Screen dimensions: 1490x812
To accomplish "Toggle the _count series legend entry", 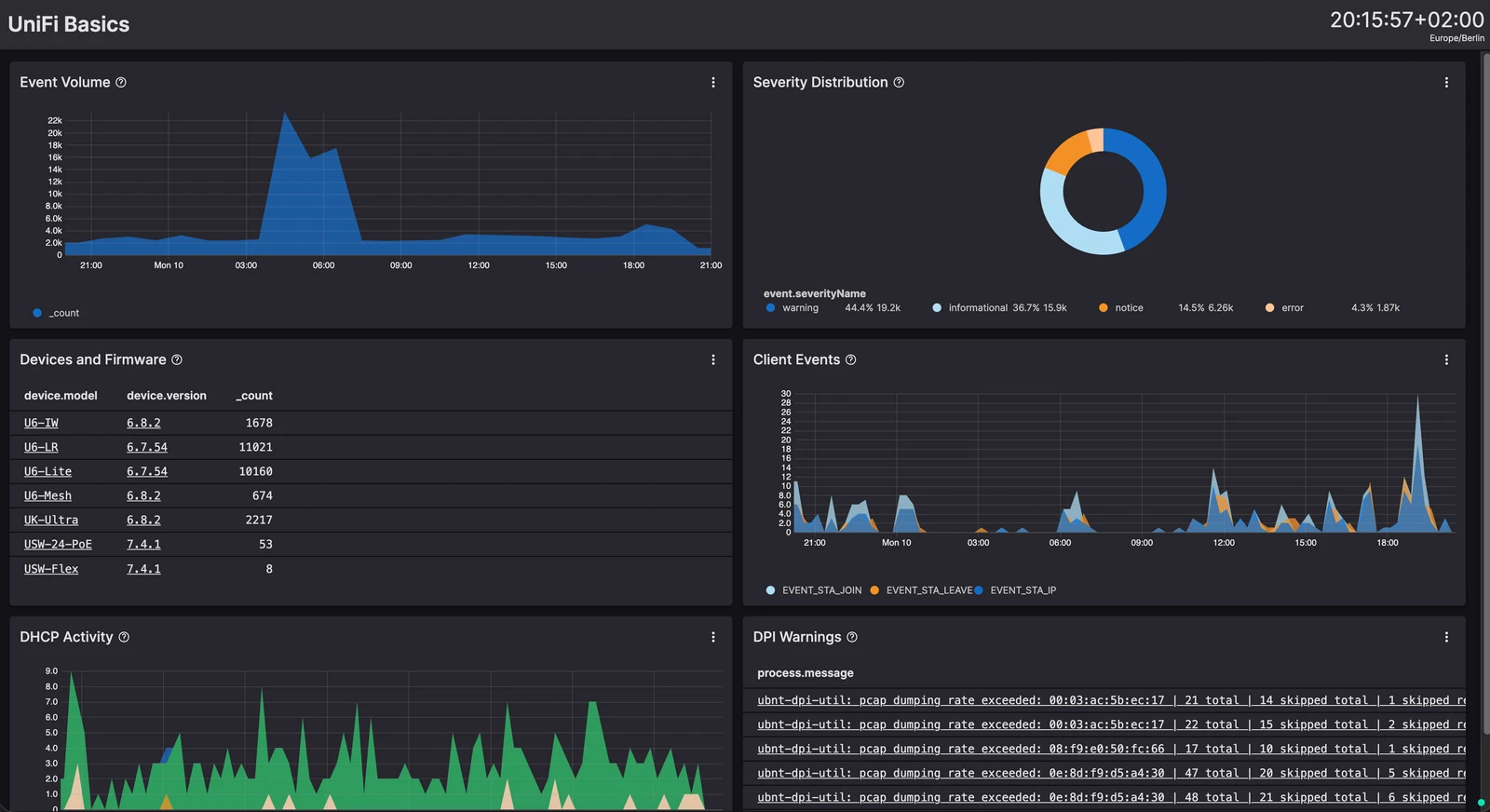I will pos(56,313).
